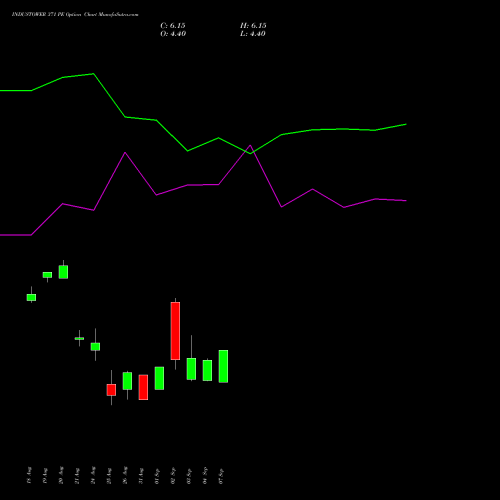Click the thin doji-like green candlestick

(79, 338)
